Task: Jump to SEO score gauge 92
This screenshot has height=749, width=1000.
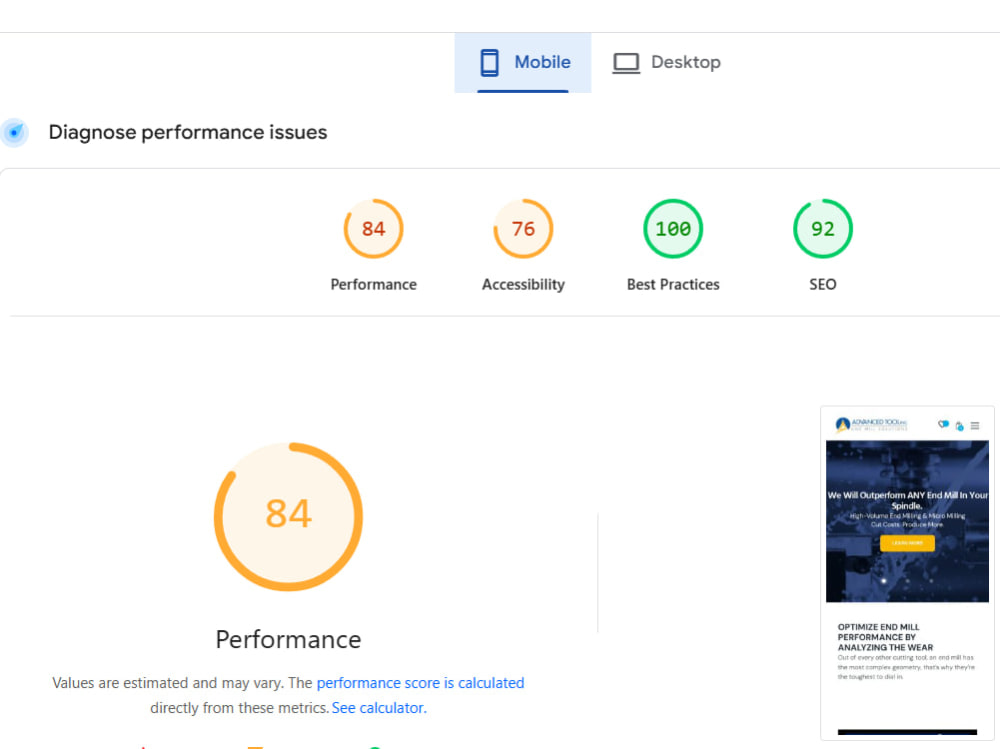Action: (x=823, y=228)
